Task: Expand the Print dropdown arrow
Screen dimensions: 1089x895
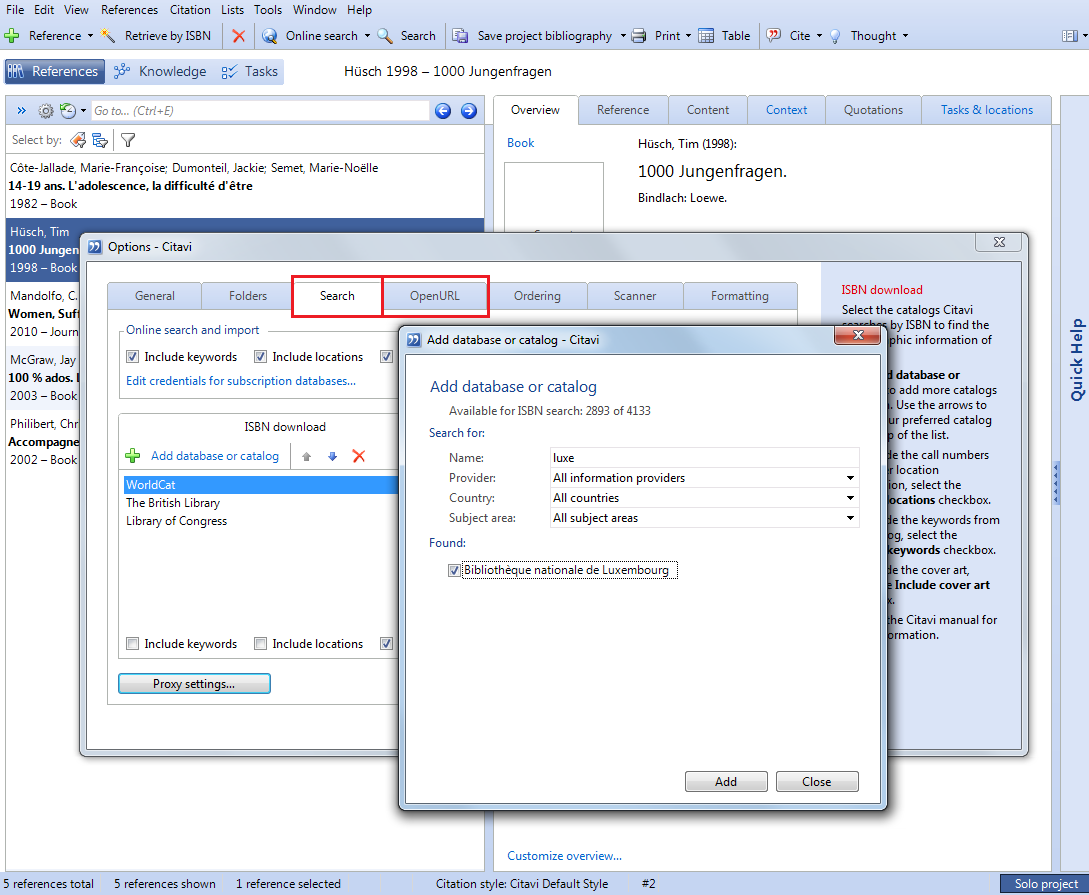Action: 688,35
